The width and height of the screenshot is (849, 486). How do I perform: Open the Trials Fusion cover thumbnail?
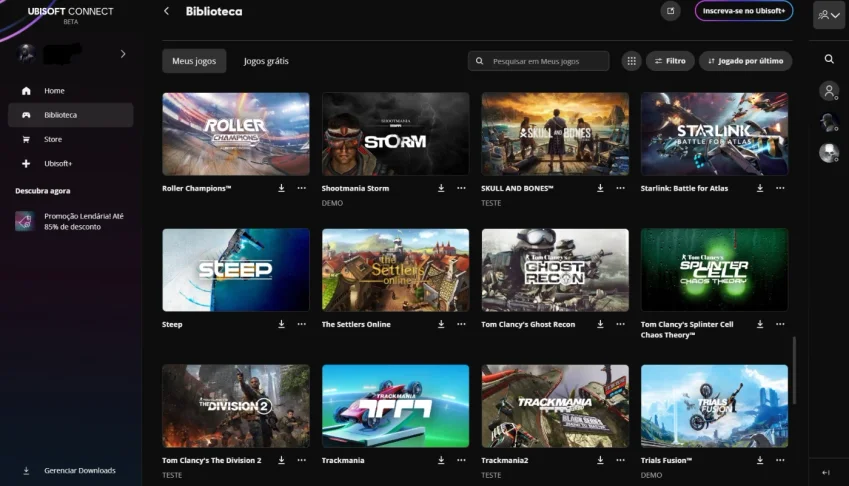point(715,406)
